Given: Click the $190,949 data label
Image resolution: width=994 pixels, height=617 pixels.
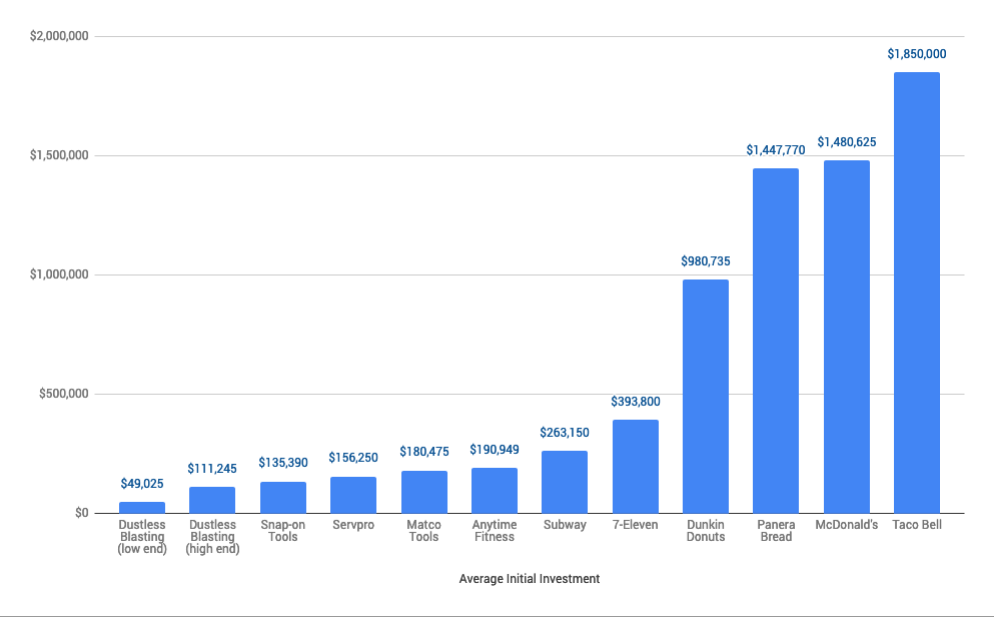Looking at the screenshot, I should point(494,450).
